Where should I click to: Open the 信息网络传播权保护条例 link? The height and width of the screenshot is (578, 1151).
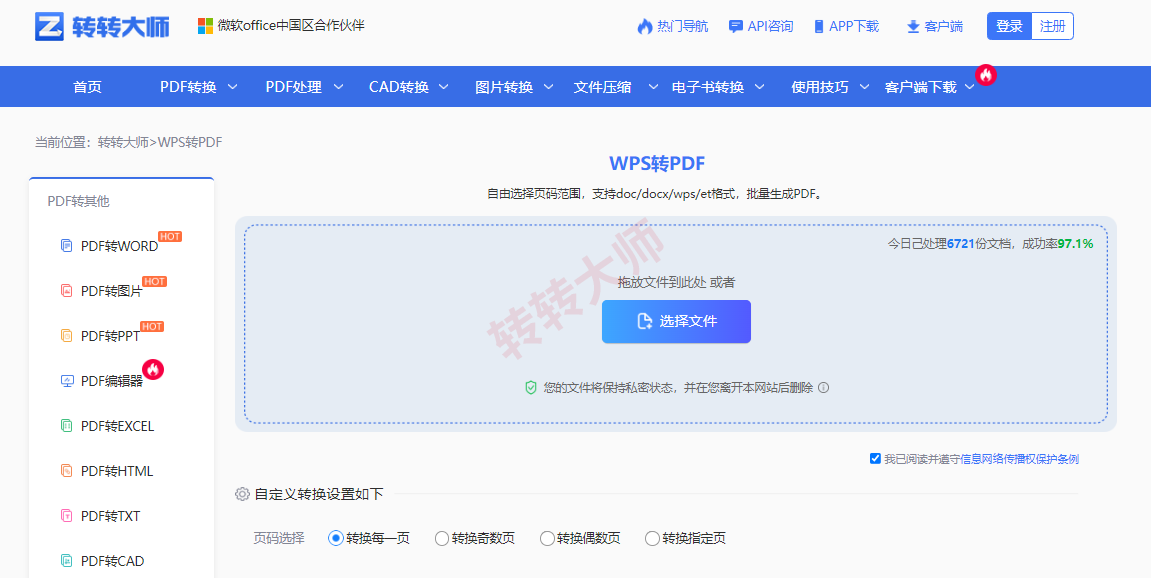1020,459
